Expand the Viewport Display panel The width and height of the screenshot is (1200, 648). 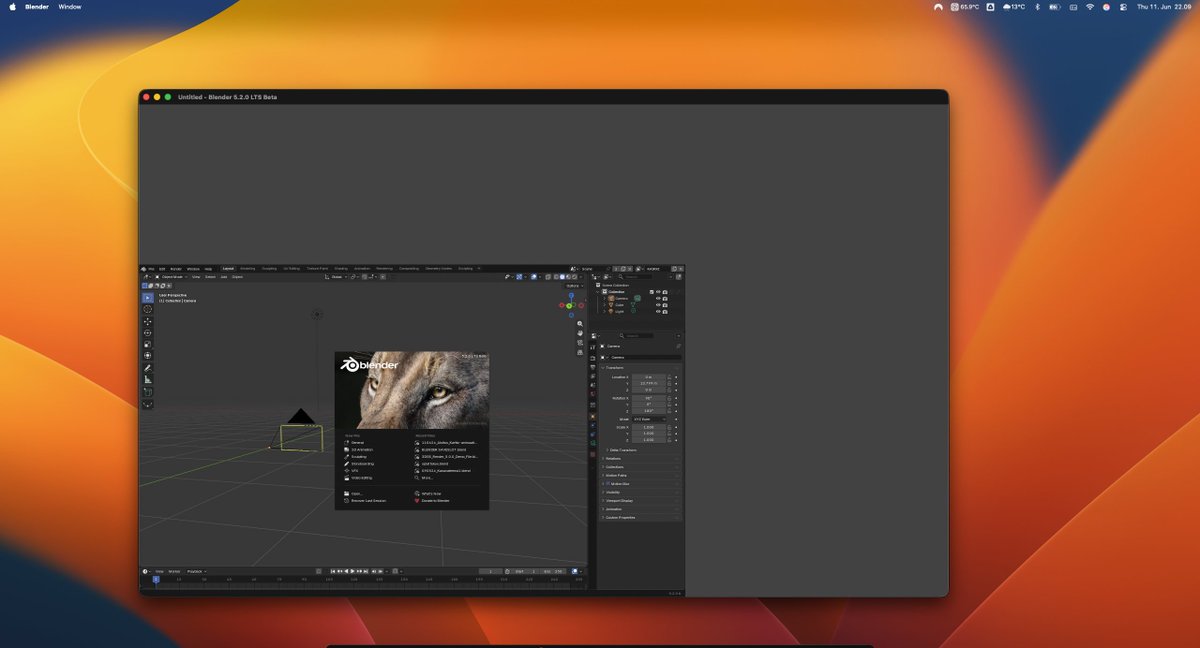pyautogui.click(x=640, y=500)
